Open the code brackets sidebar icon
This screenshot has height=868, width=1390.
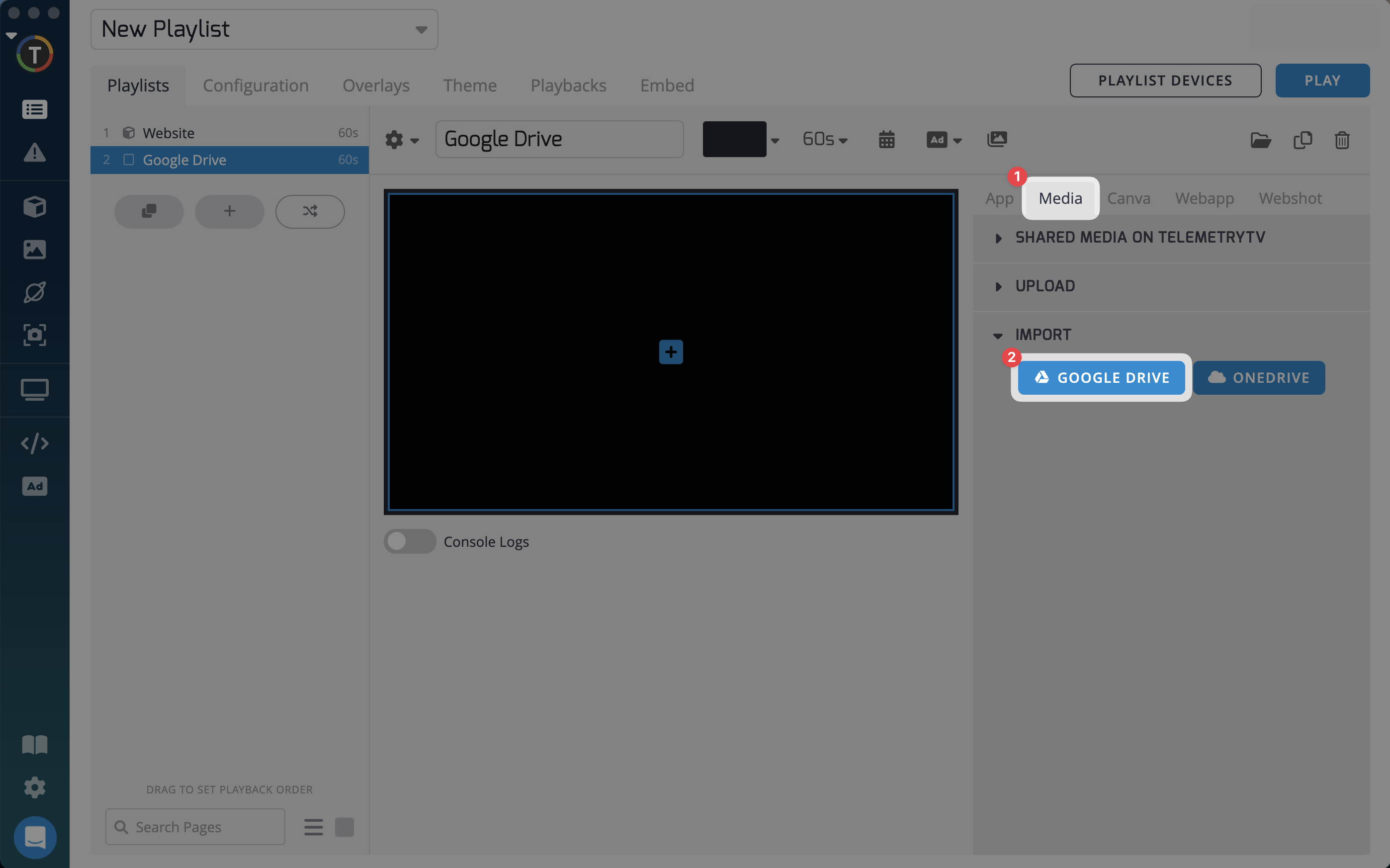point(34,443)
